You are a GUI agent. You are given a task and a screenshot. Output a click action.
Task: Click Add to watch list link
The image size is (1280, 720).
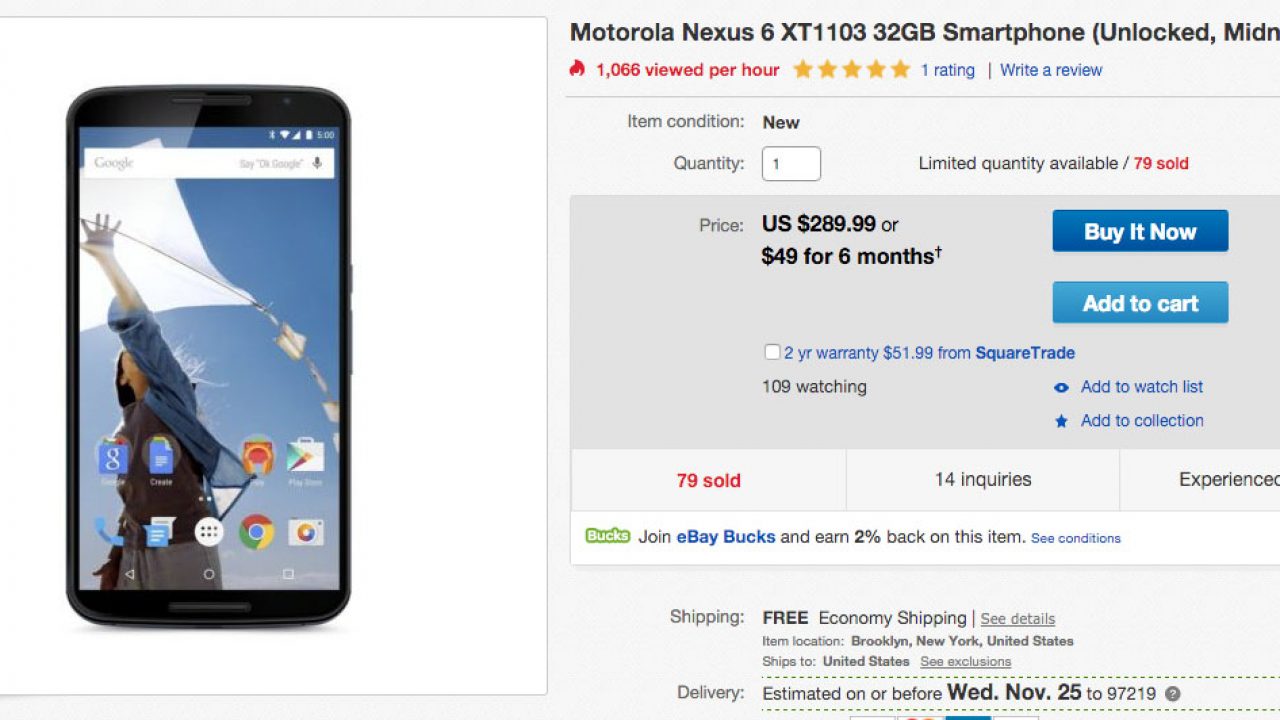point(1141,387)
